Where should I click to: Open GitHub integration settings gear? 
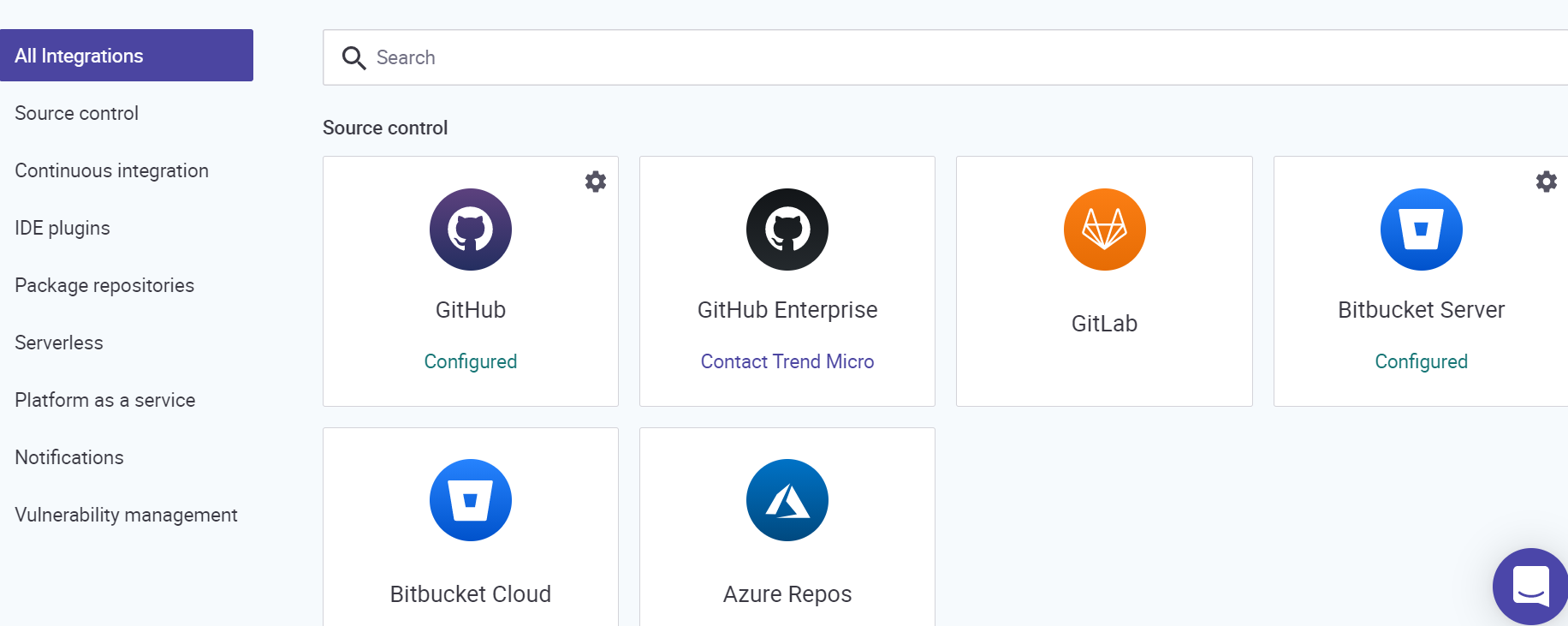[596, 182]
